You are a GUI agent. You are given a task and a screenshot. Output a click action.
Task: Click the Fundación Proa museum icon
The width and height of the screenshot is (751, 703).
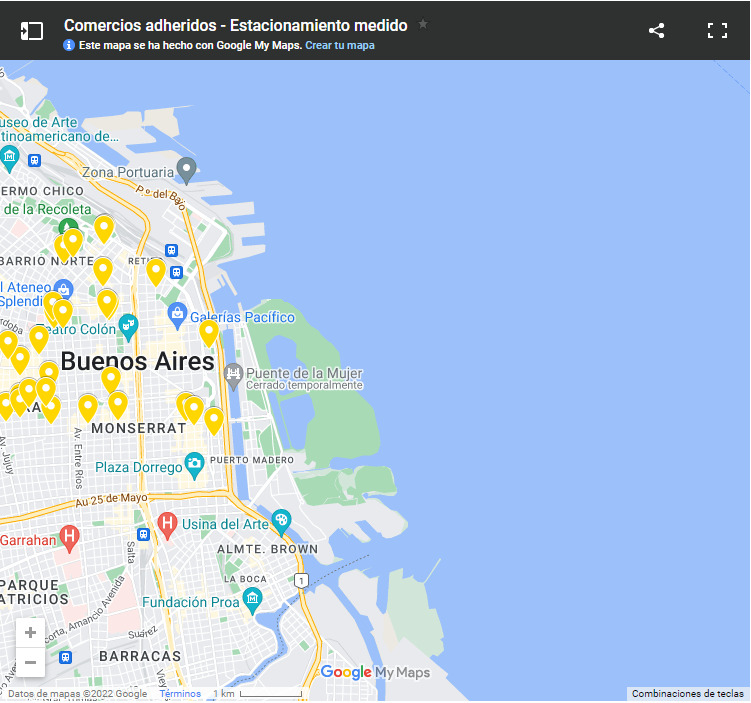click(x=252, y=600)
